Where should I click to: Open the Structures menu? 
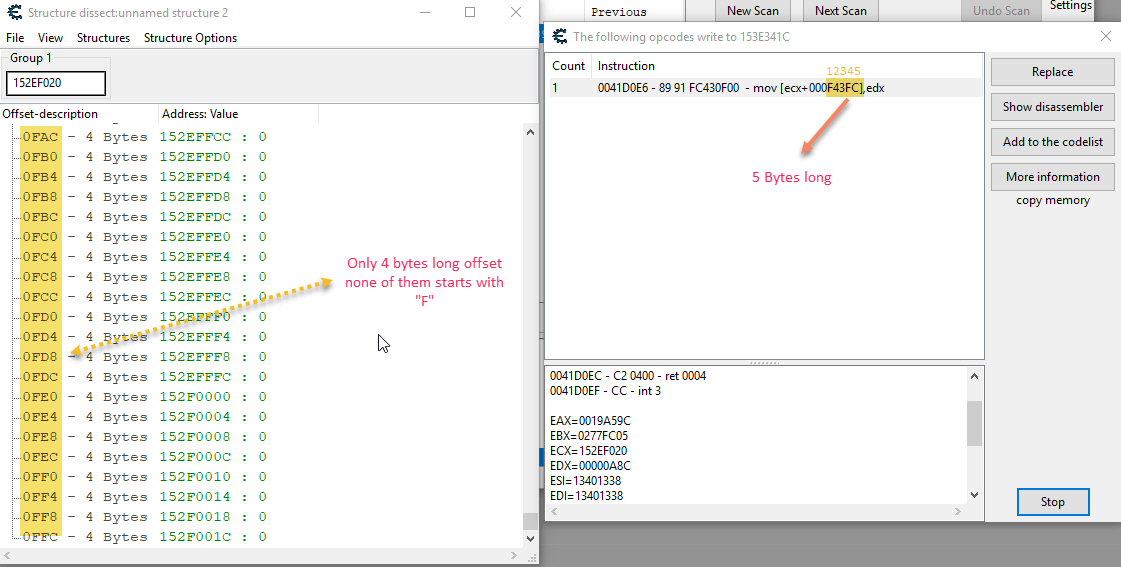click(x=103, y=38)
